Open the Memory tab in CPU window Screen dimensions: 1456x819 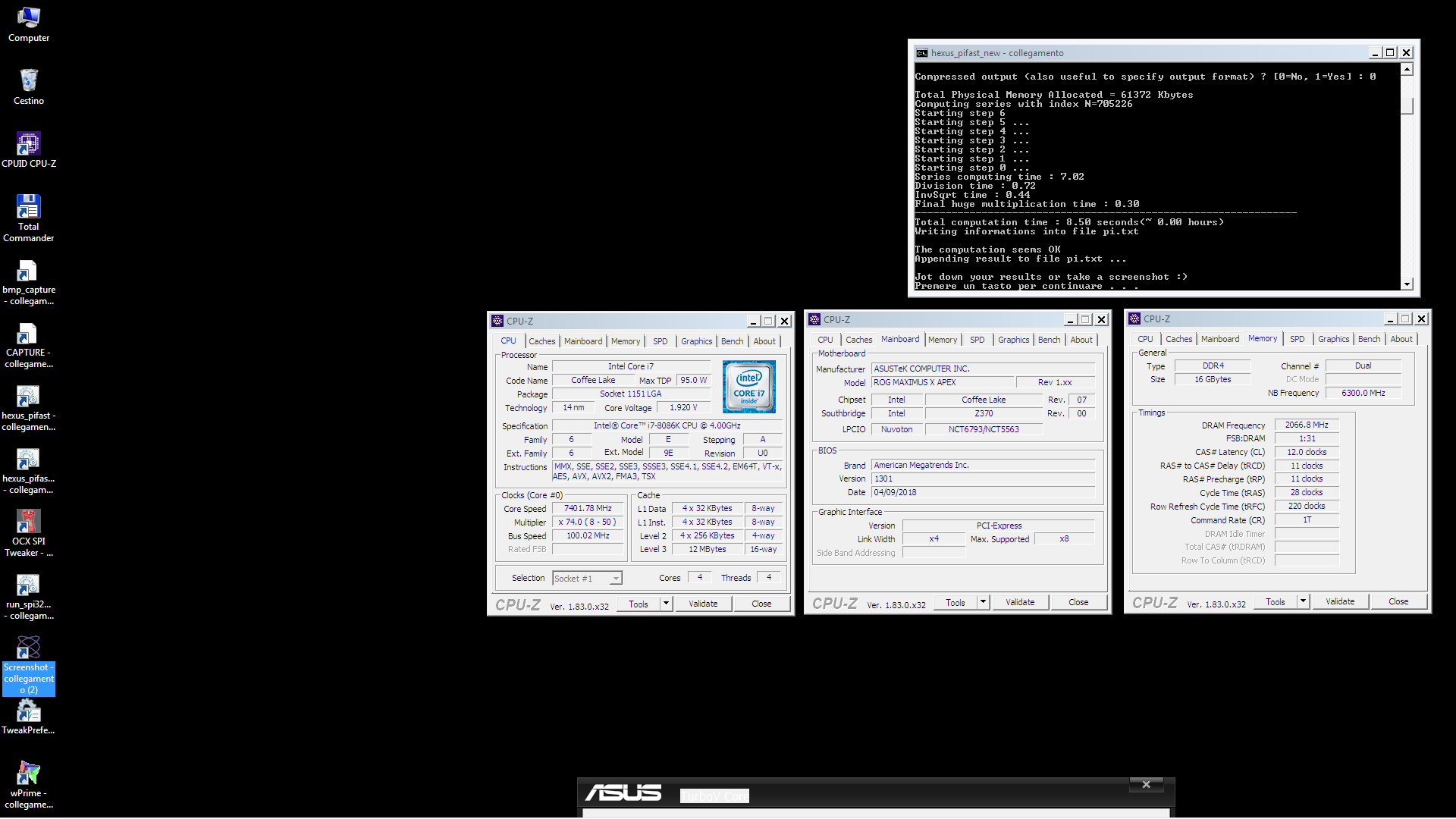(626, 341)
